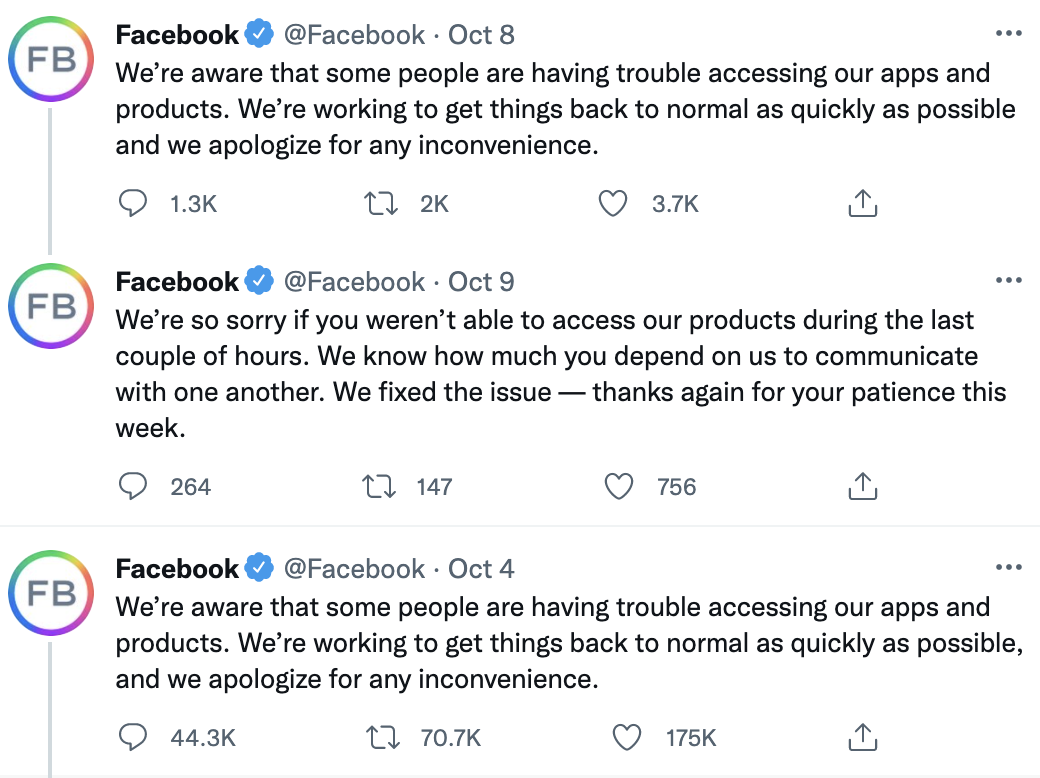Screen dimensions: 1040x778
Task: Like the Oct 8 tweet using the heart icon
Action: pos(613,203)
